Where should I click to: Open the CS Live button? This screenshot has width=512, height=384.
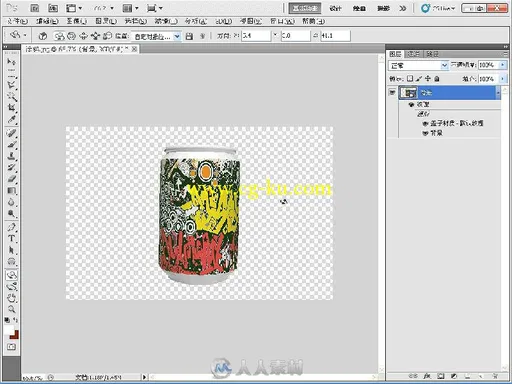pos(438,8)
